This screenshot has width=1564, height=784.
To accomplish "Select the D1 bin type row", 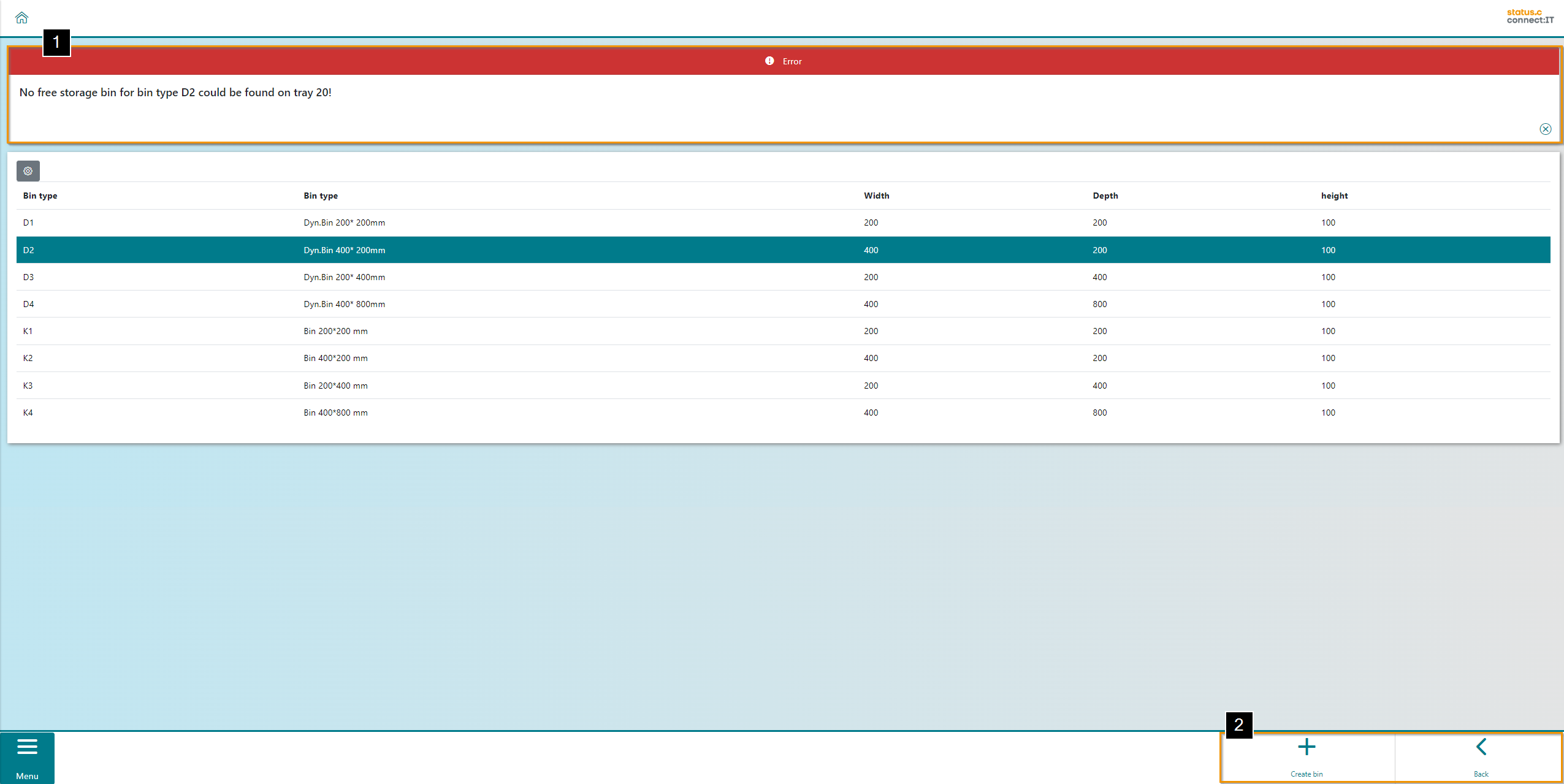I will (29, 223).
